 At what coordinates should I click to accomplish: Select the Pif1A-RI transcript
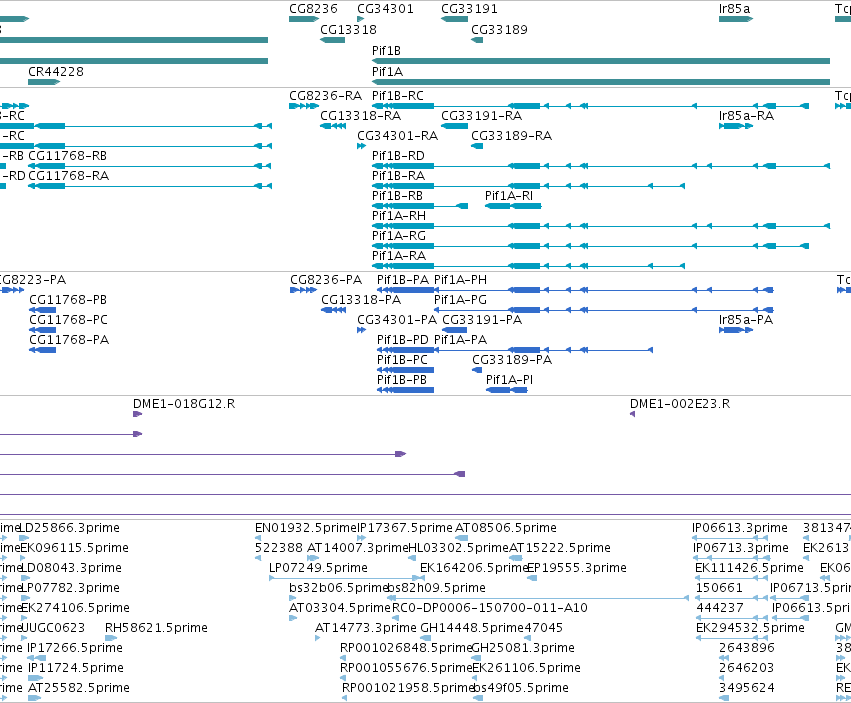click(x=513, y=206)
